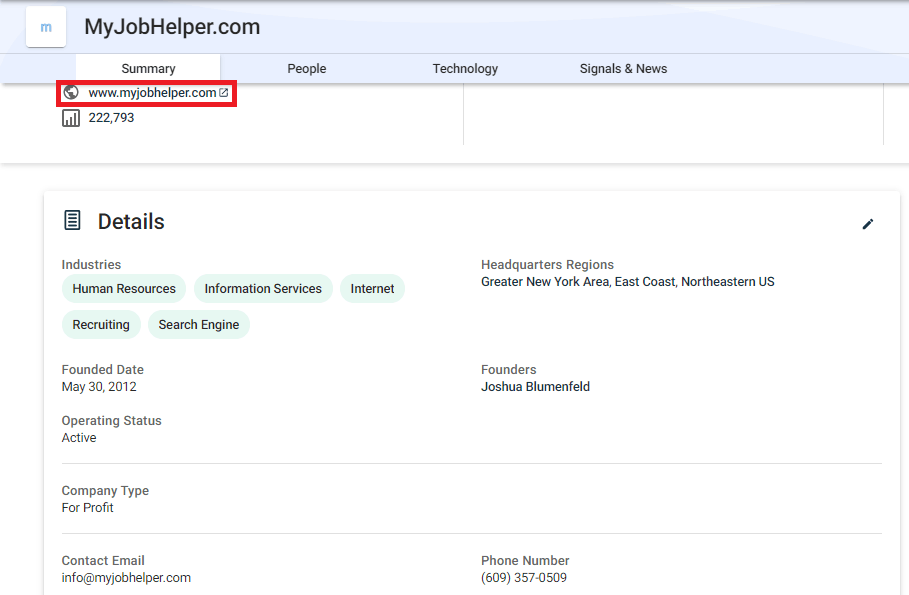The height and width of the screenshot is (595, 909).
Task: Click the MyJobHelper.com logo thumbnail
Action: pyautogui.click(x=46, y=27)
